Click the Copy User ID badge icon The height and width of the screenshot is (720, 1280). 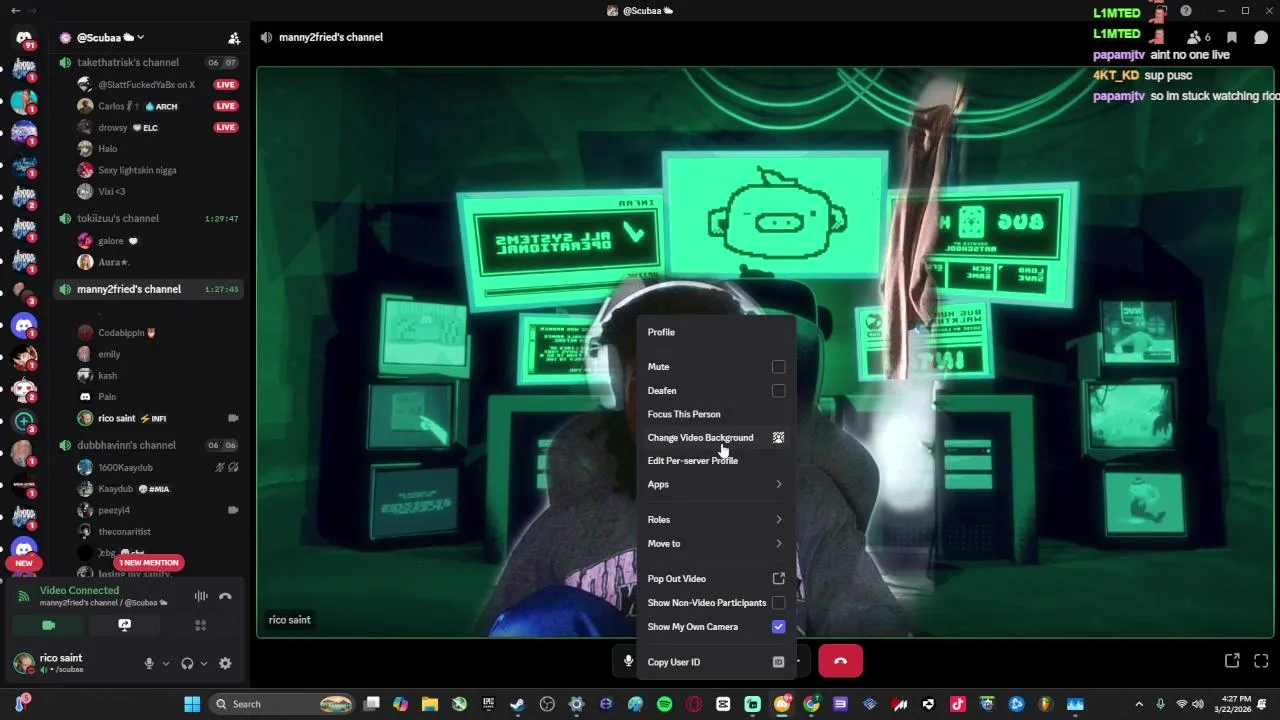778,662
